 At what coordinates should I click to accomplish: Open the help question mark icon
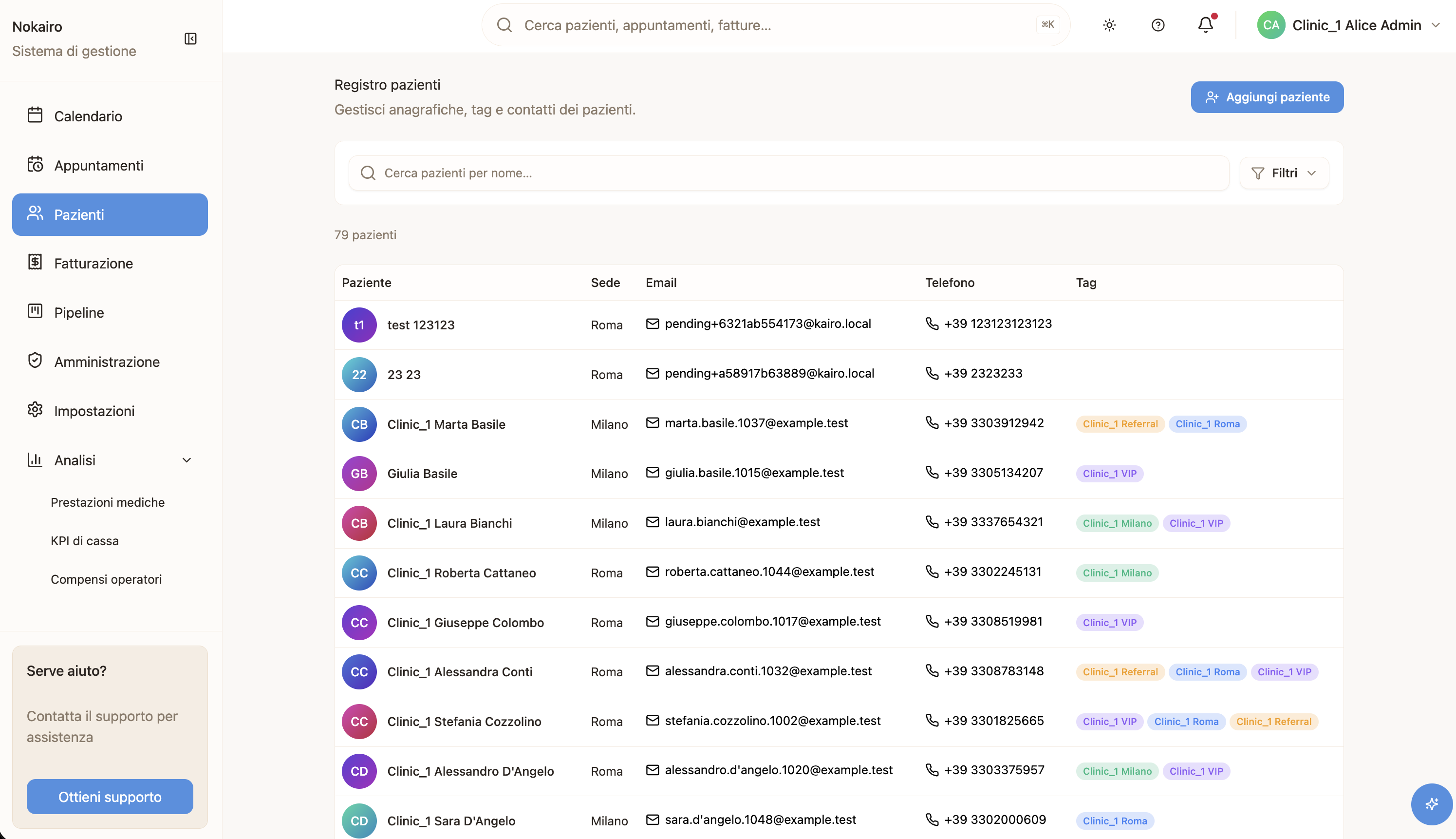coord(1157,25)
